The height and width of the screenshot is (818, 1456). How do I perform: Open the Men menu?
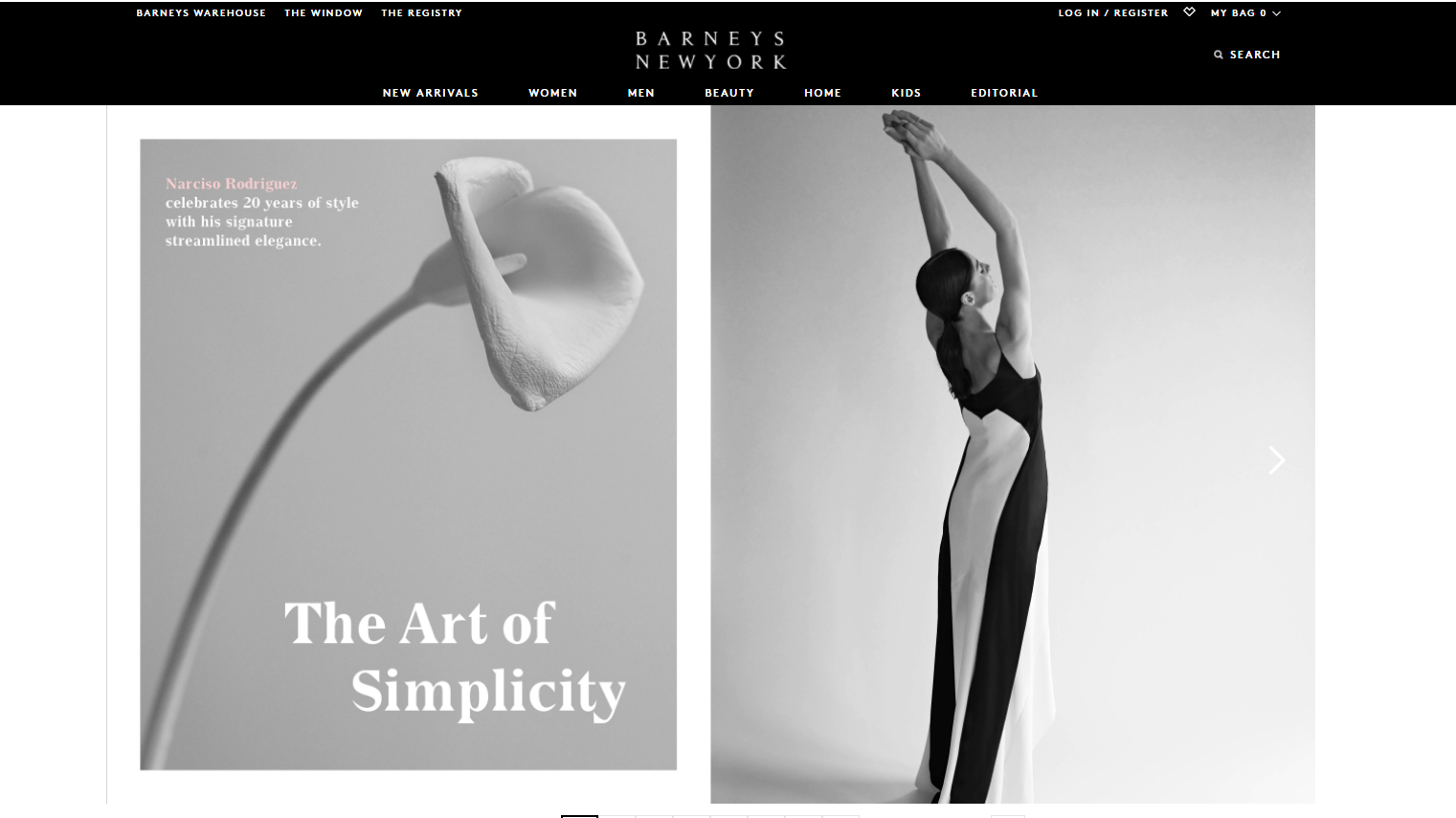tap(640, 93)
